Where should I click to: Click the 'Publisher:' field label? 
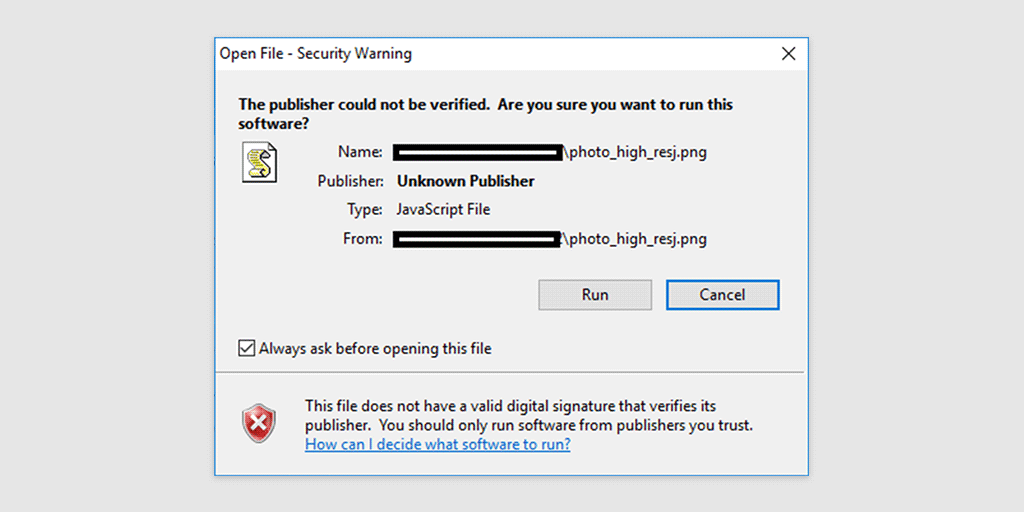point(350,181)
